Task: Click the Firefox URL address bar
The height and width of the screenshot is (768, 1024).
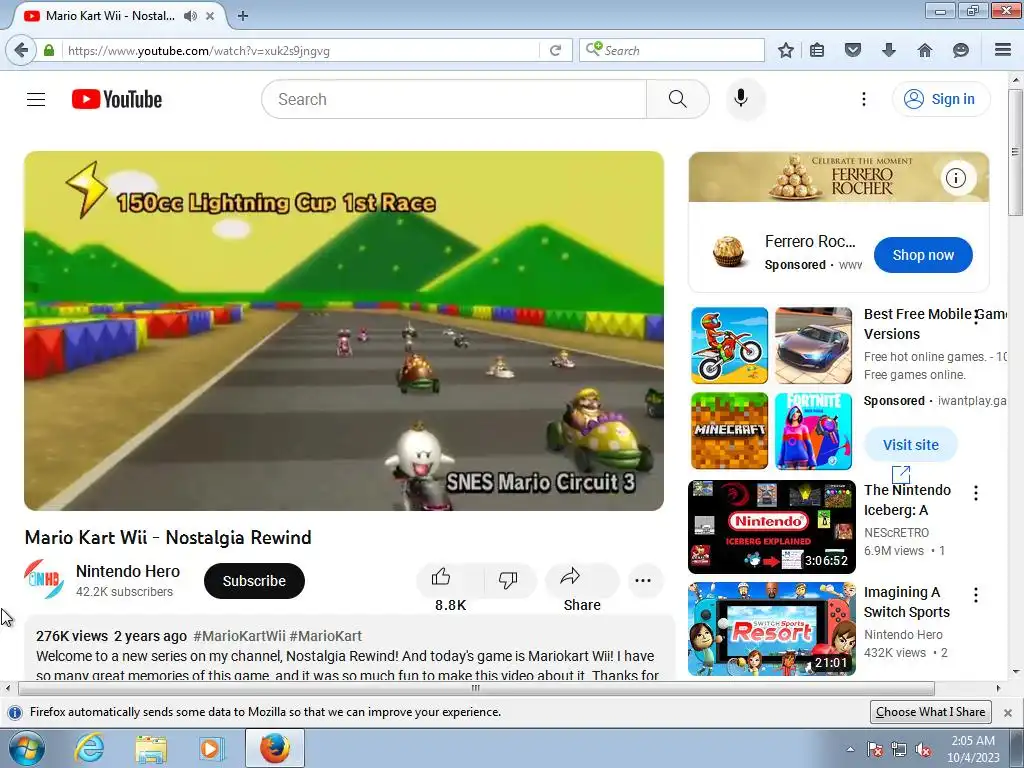Action: pyautogui.click(x=300, y=50)
